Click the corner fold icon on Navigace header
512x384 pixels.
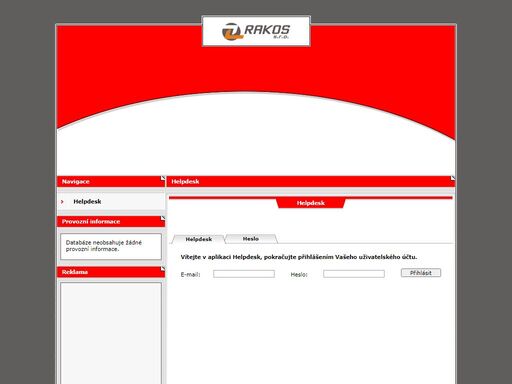point(163,178)
